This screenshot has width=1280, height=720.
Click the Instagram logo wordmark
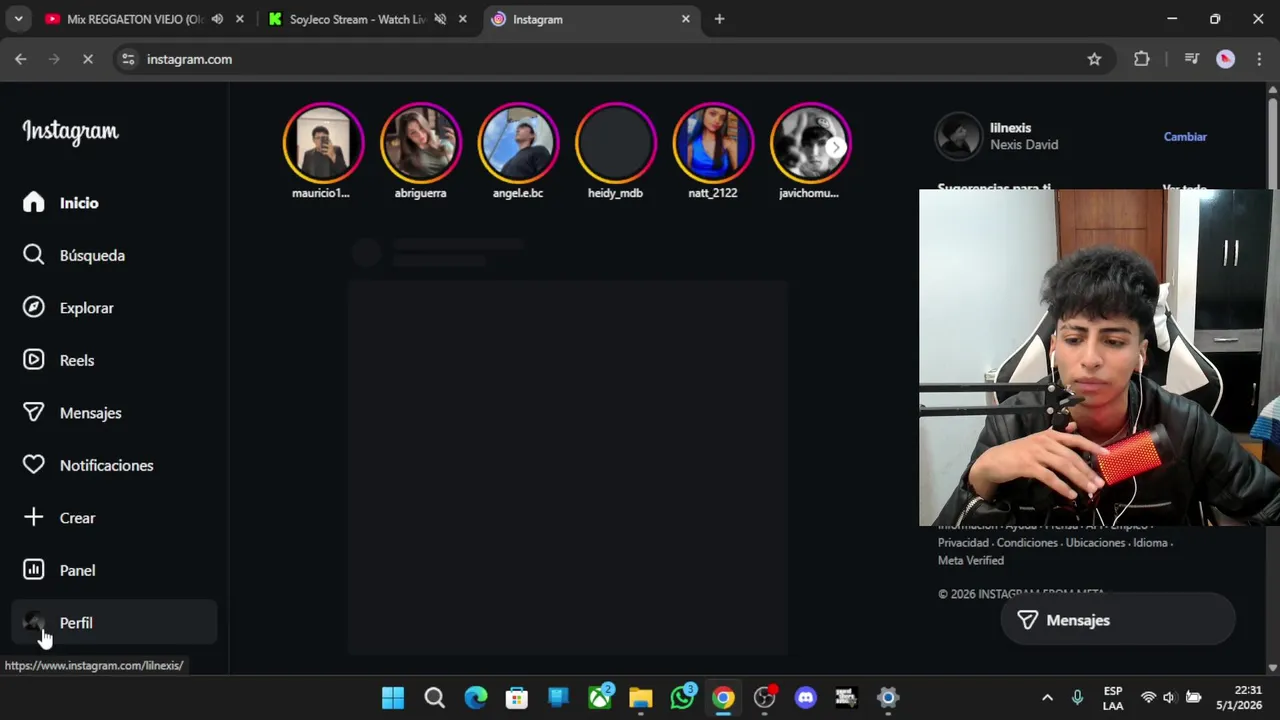click(x=70, y=131)
